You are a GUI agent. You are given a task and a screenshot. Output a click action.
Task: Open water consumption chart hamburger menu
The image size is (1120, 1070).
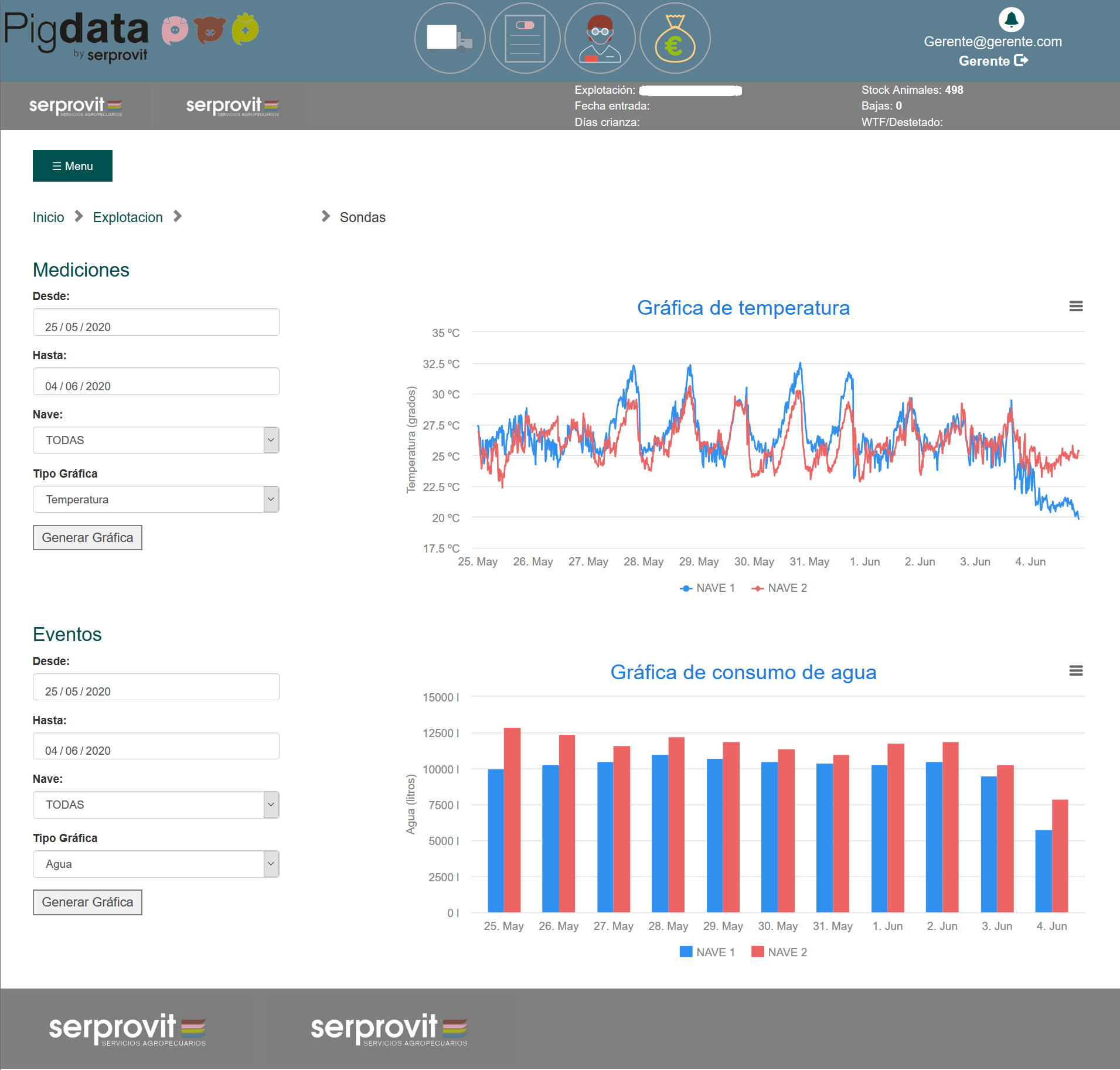[x=1075, y=671]
